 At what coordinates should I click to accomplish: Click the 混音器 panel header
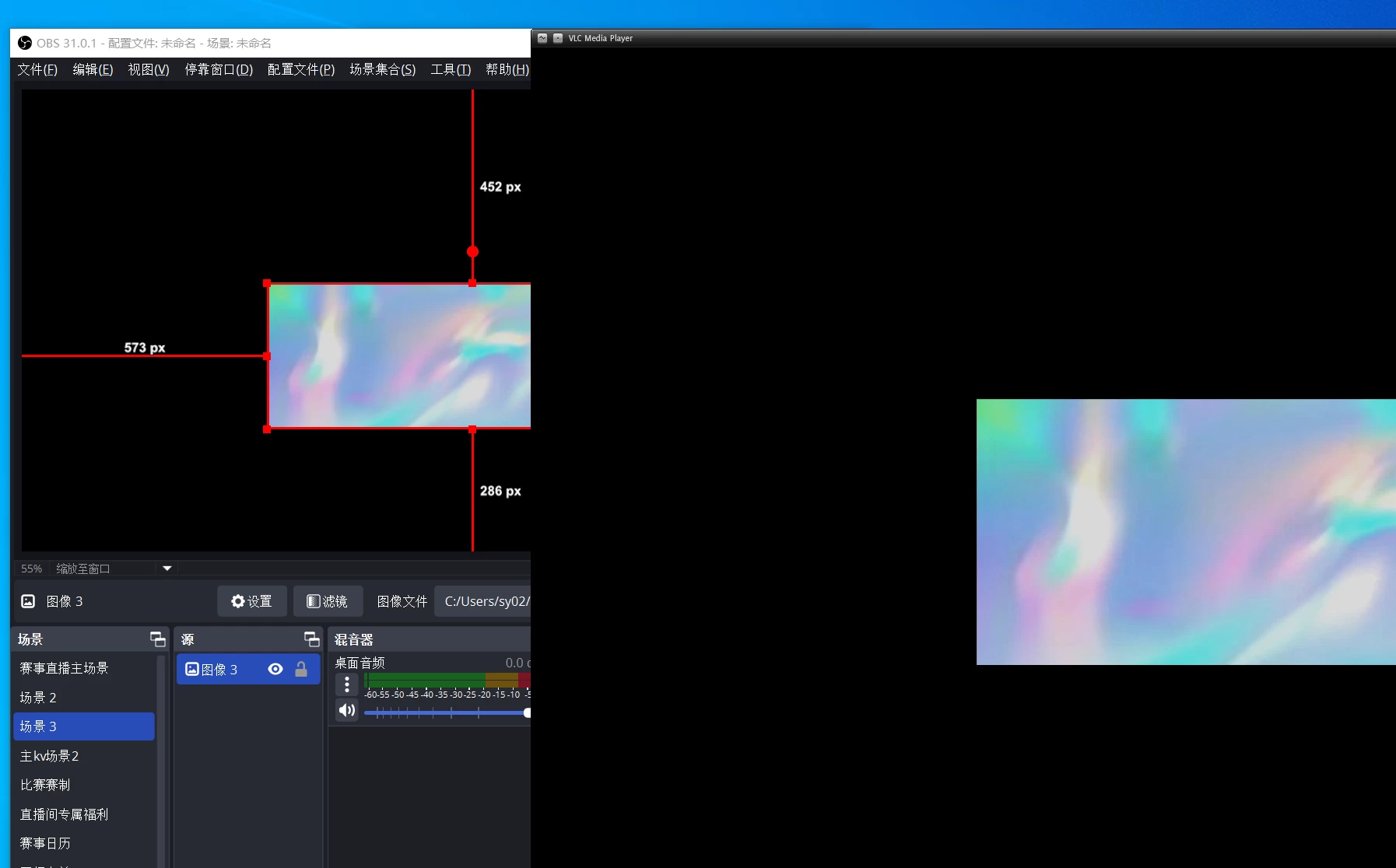[x=430, y=639]
